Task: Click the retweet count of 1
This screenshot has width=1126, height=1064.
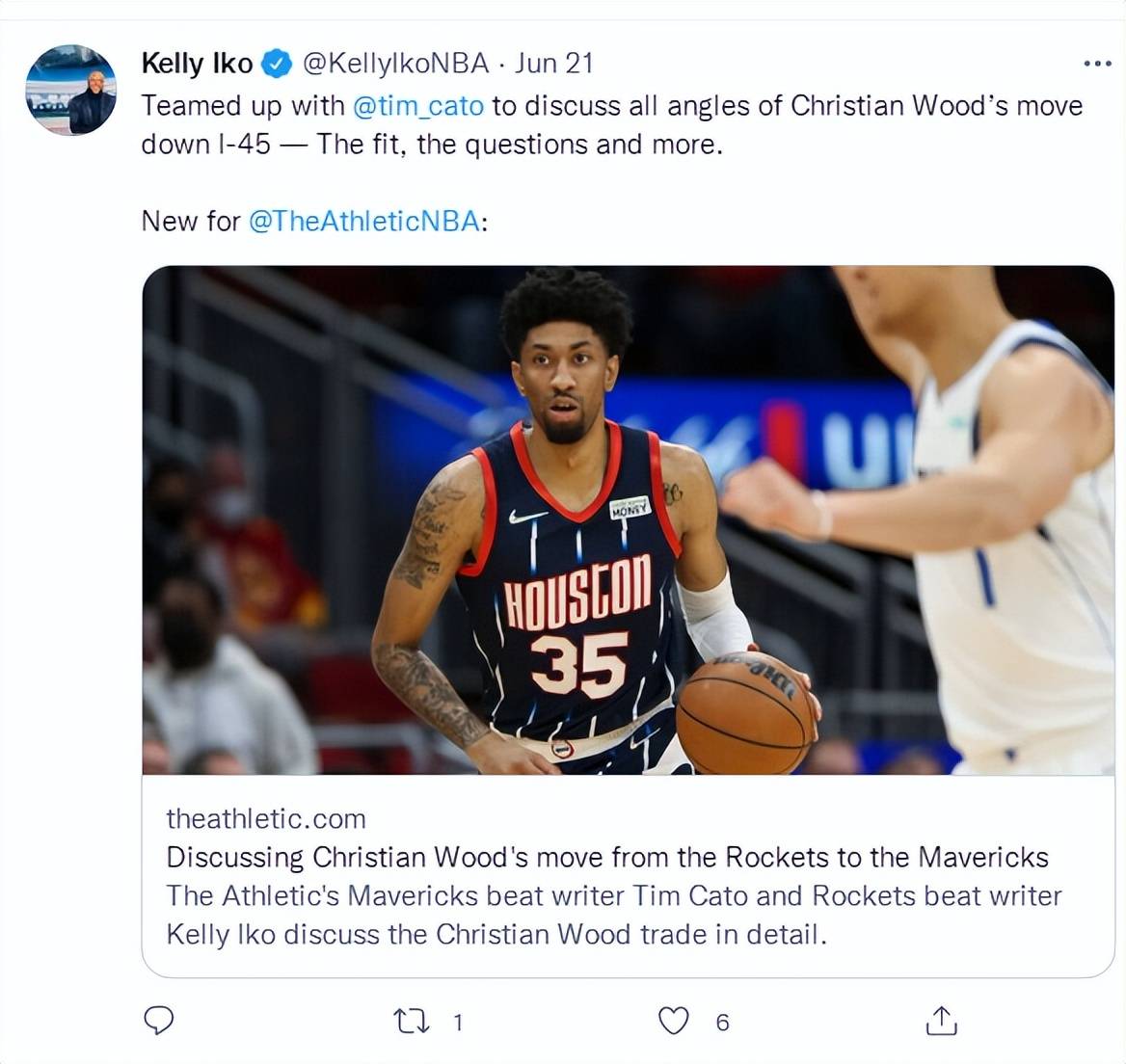Action: [457, 1022]
